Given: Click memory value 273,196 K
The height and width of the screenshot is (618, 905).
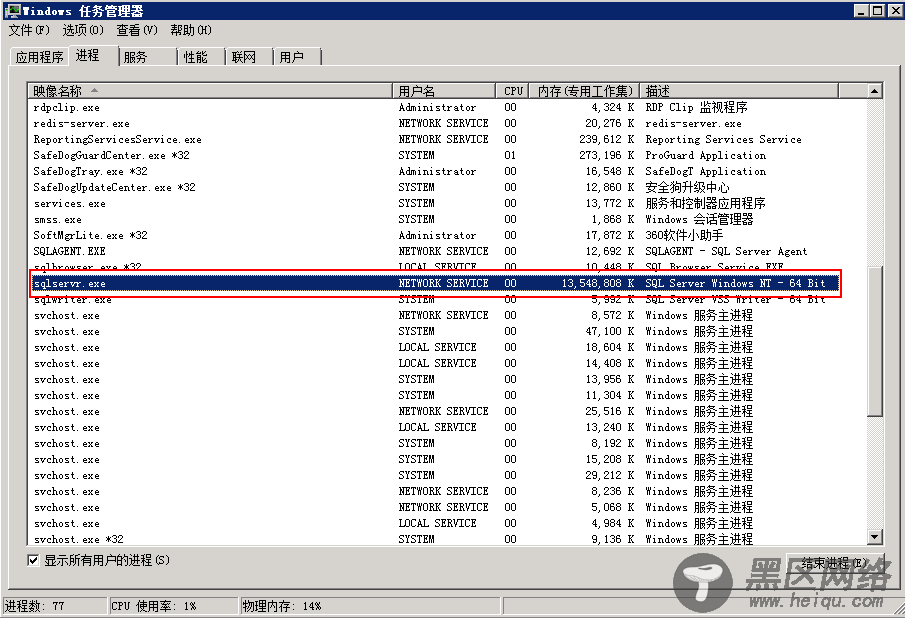Looking at the screenshot, I should (x=607, y=155).
